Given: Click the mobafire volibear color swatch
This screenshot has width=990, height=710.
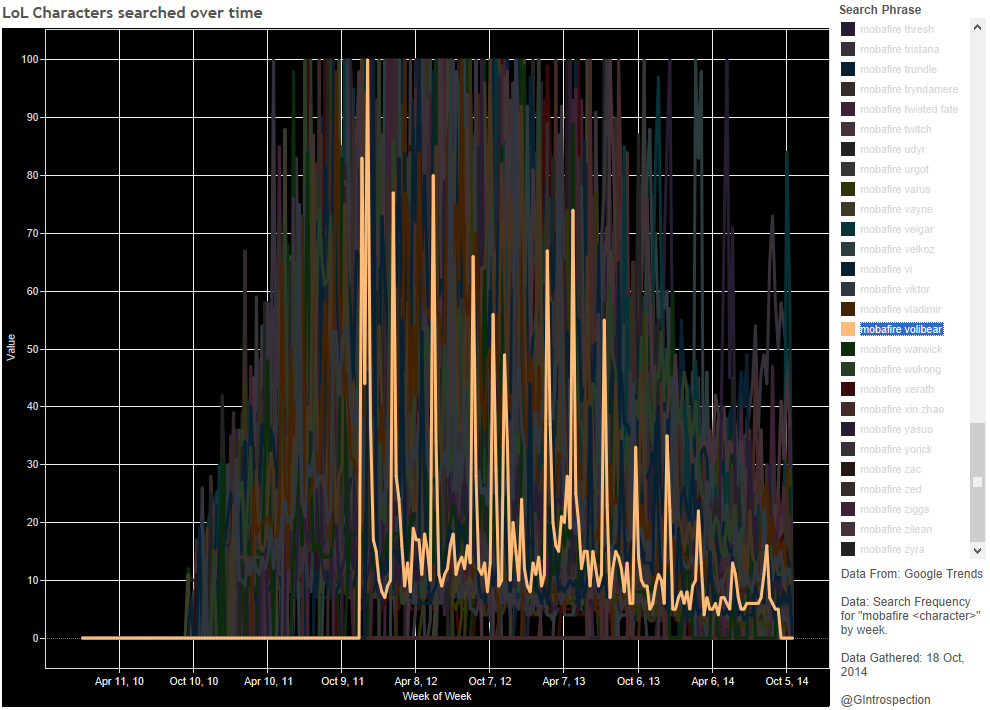Looking at the screenshot, I should pyautogui.click(x=848, y=329).
